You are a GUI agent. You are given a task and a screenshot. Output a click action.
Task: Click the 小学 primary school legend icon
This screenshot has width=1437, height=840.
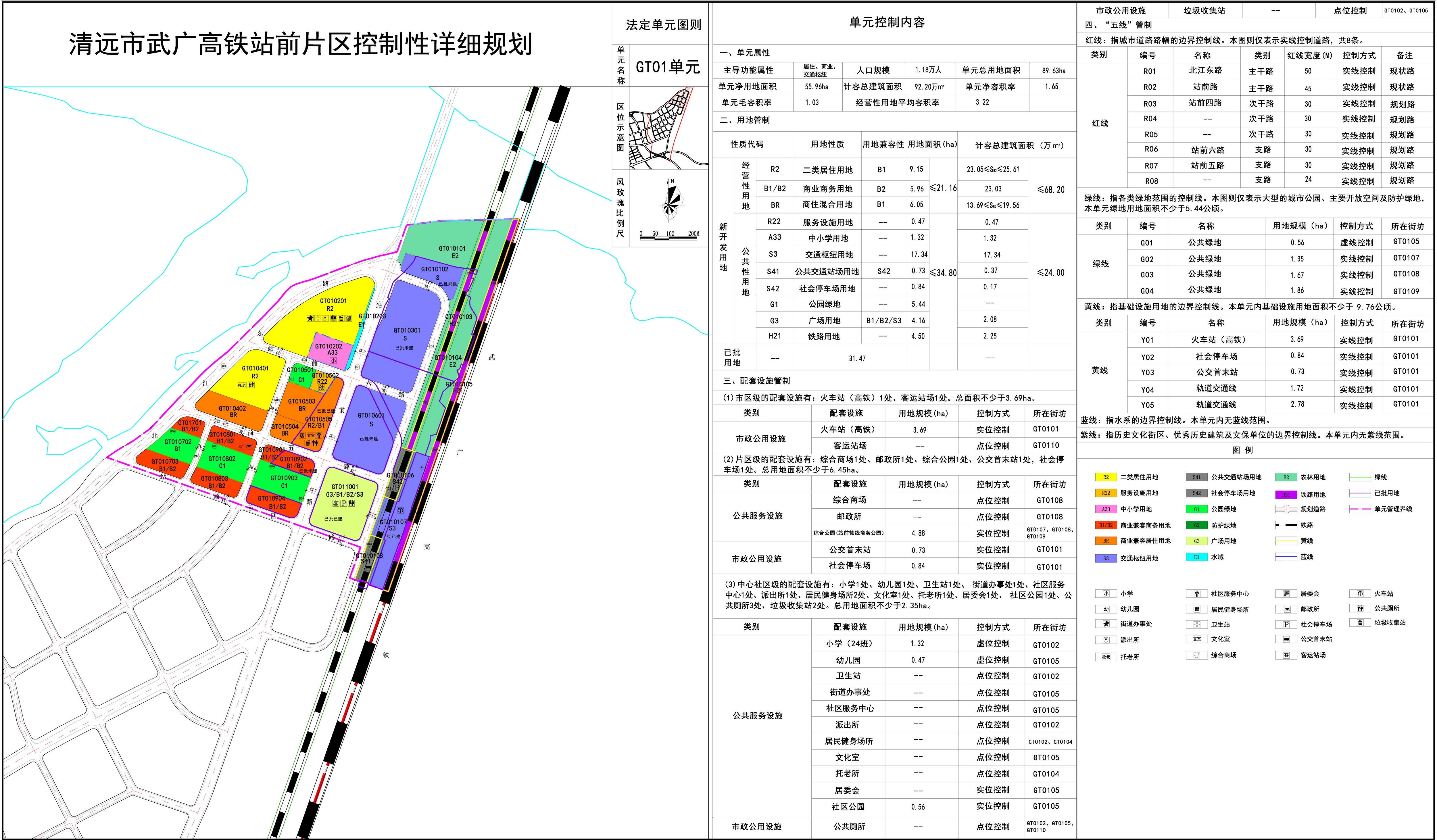pos(1106,594)
